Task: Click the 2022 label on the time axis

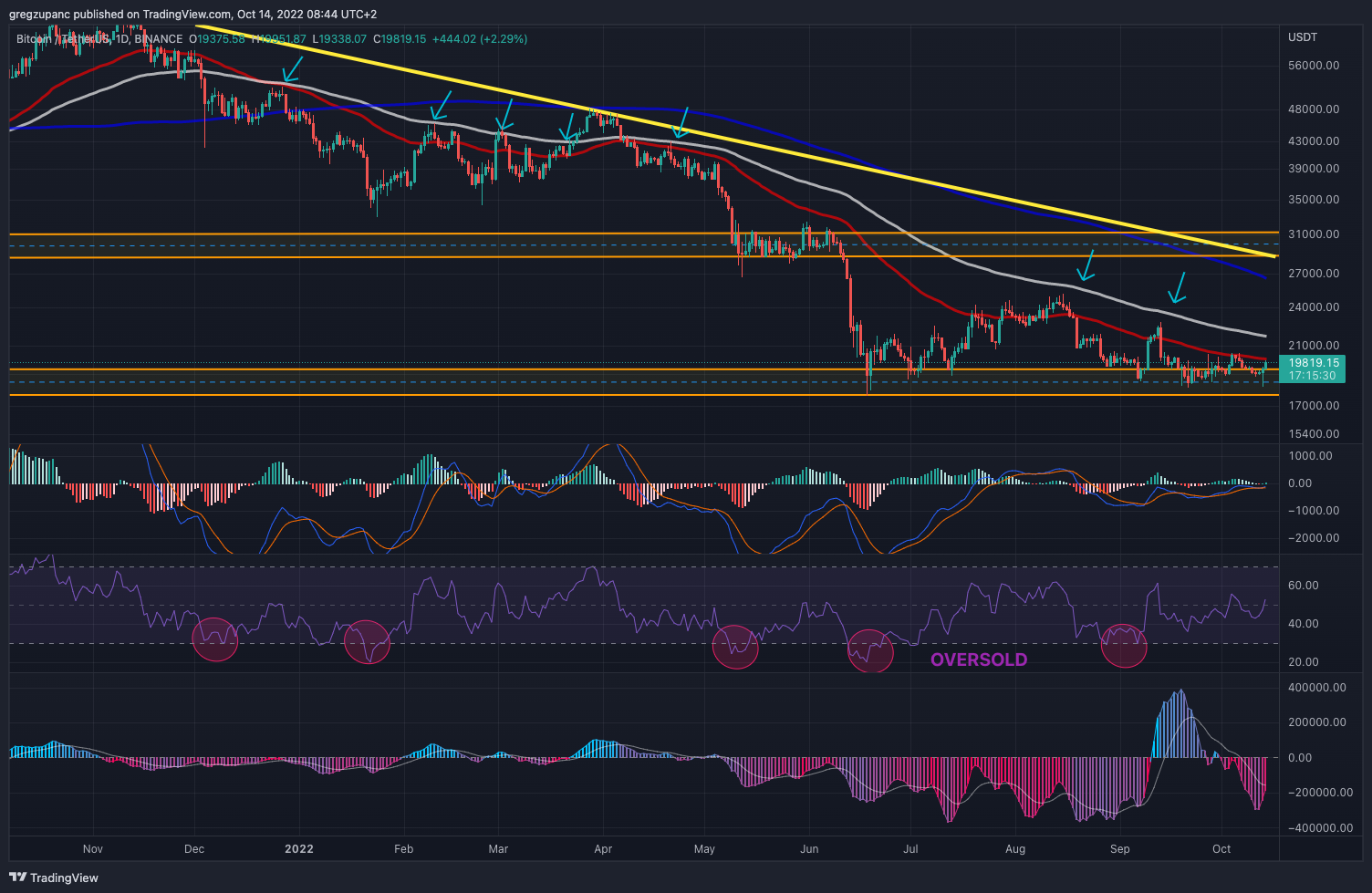Action: pyautogui.click(x=298, y=848)
